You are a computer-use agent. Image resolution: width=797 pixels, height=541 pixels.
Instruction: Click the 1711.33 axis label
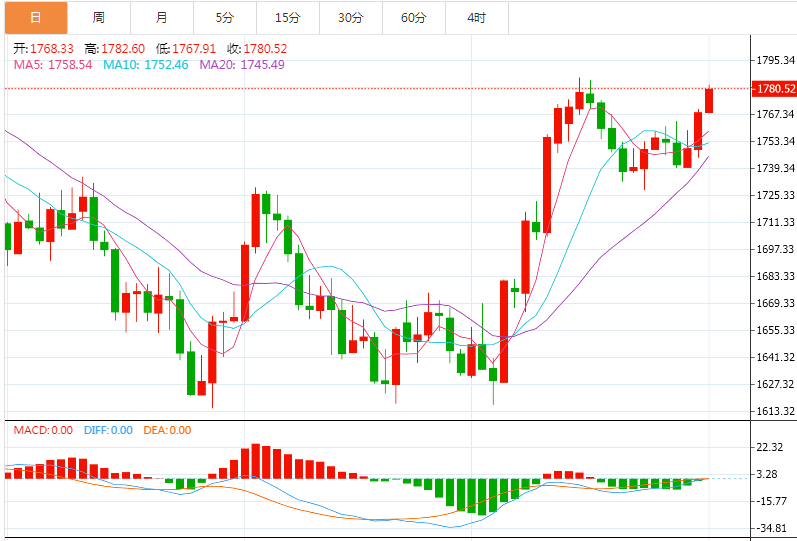click(776, 222)
